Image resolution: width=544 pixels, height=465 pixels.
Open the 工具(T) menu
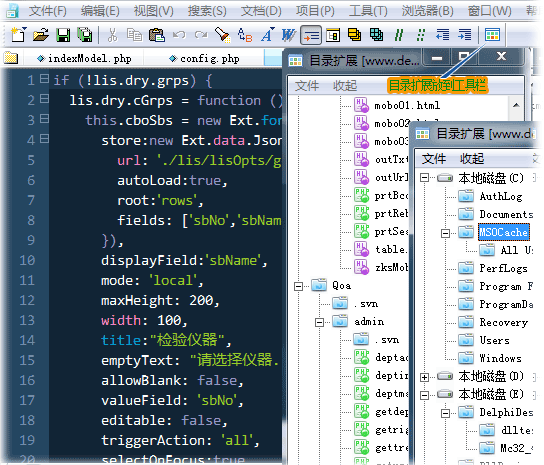click(368, 11)
